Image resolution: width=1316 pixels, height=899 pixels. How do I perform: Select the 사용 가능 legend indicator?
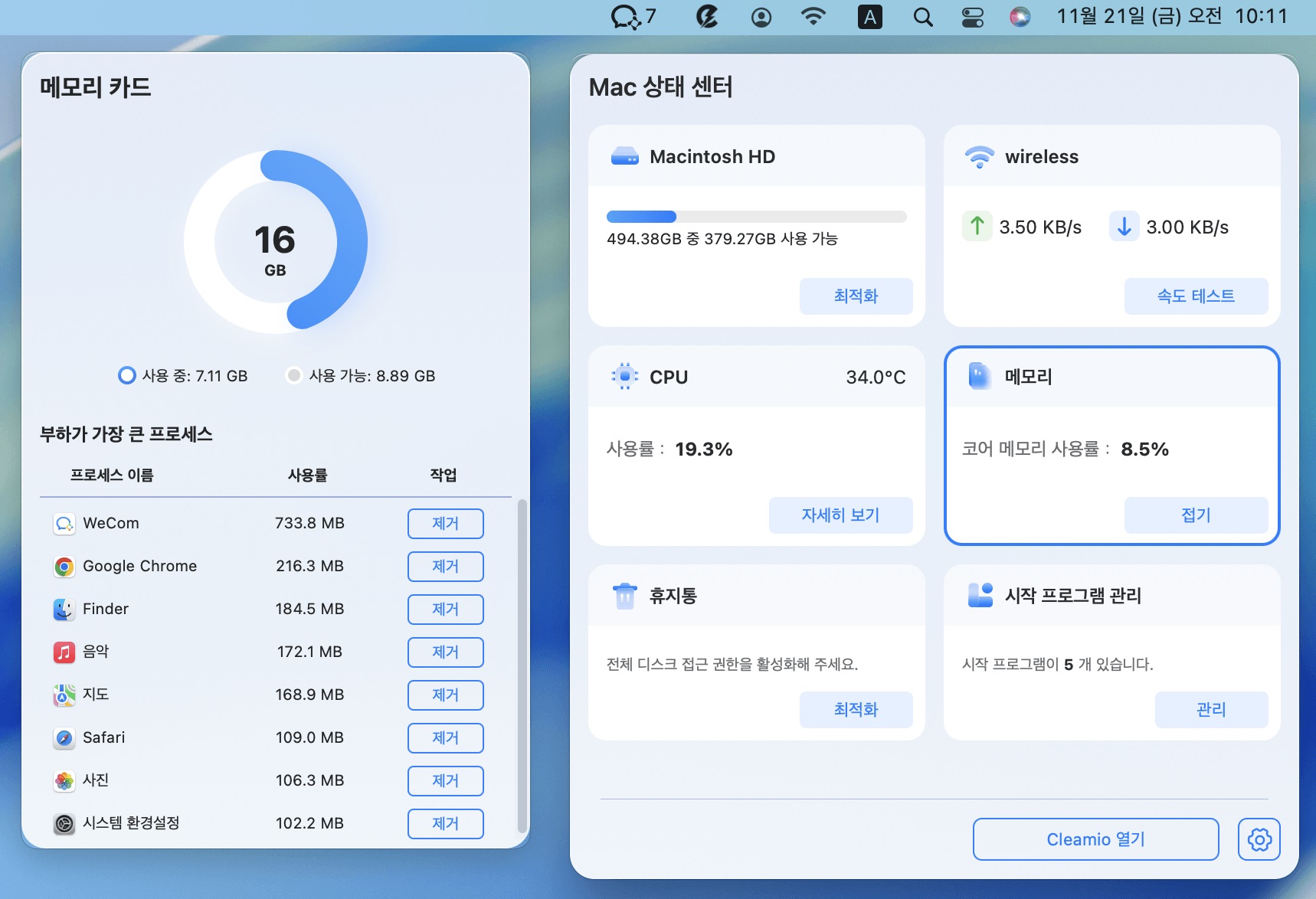pyautogui.click(x=293, y=375)
